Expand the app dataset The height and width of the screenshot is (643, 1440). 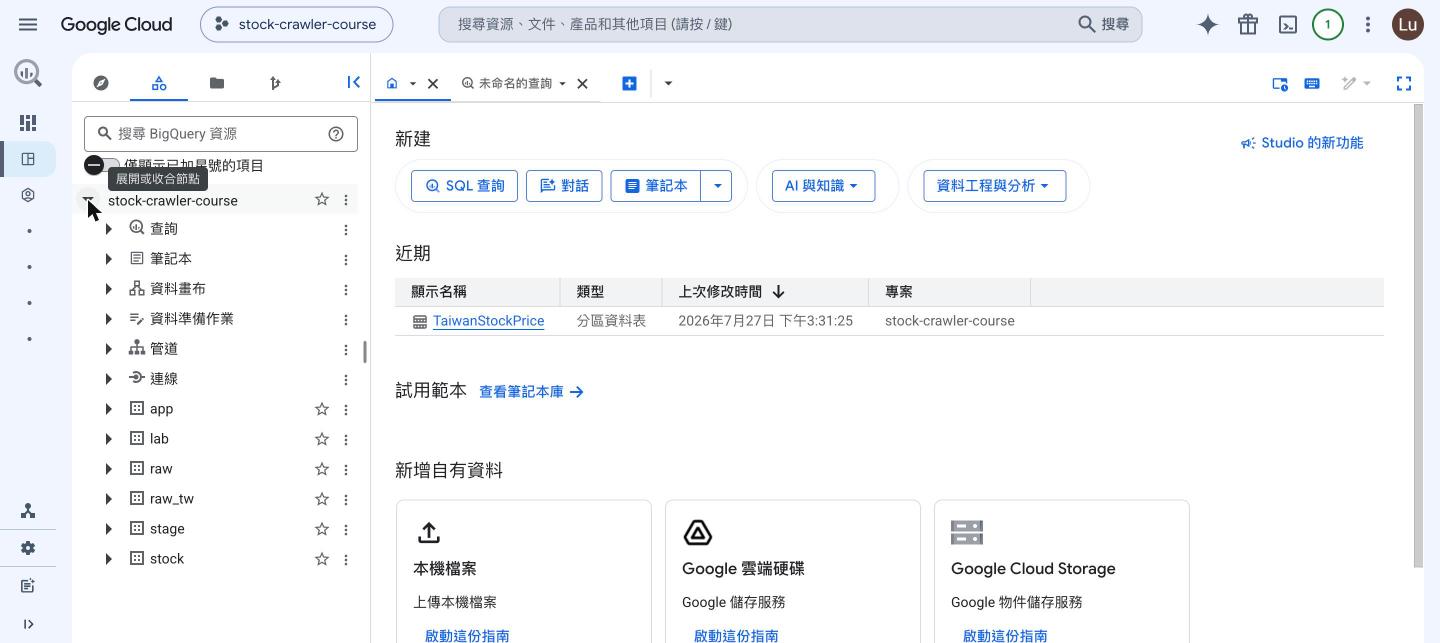[x=108, y=409]
